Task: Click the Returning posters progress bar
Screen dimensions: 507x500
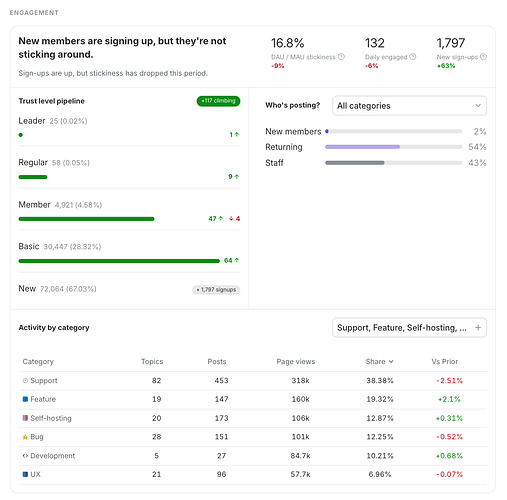Action: (394, 147)
